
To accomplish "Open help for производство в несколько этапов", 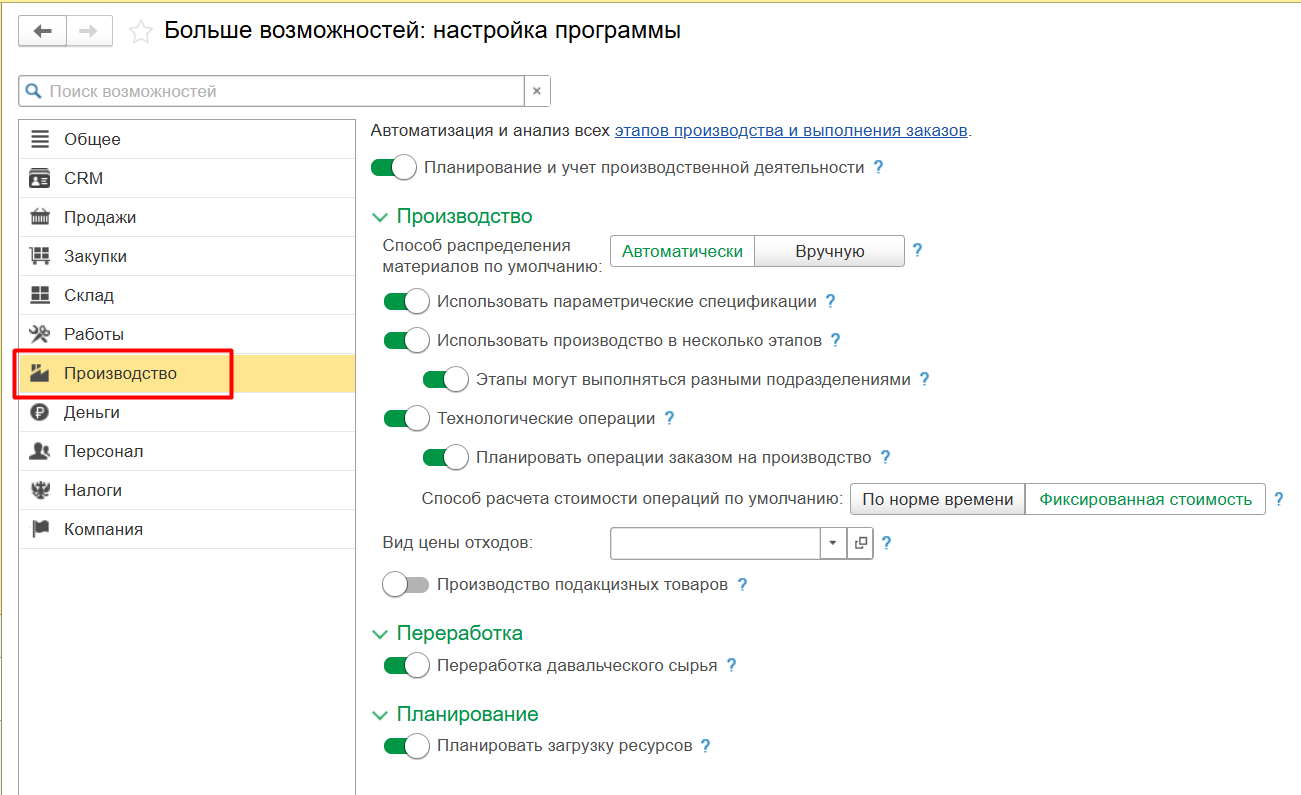I will coord(835,340).
